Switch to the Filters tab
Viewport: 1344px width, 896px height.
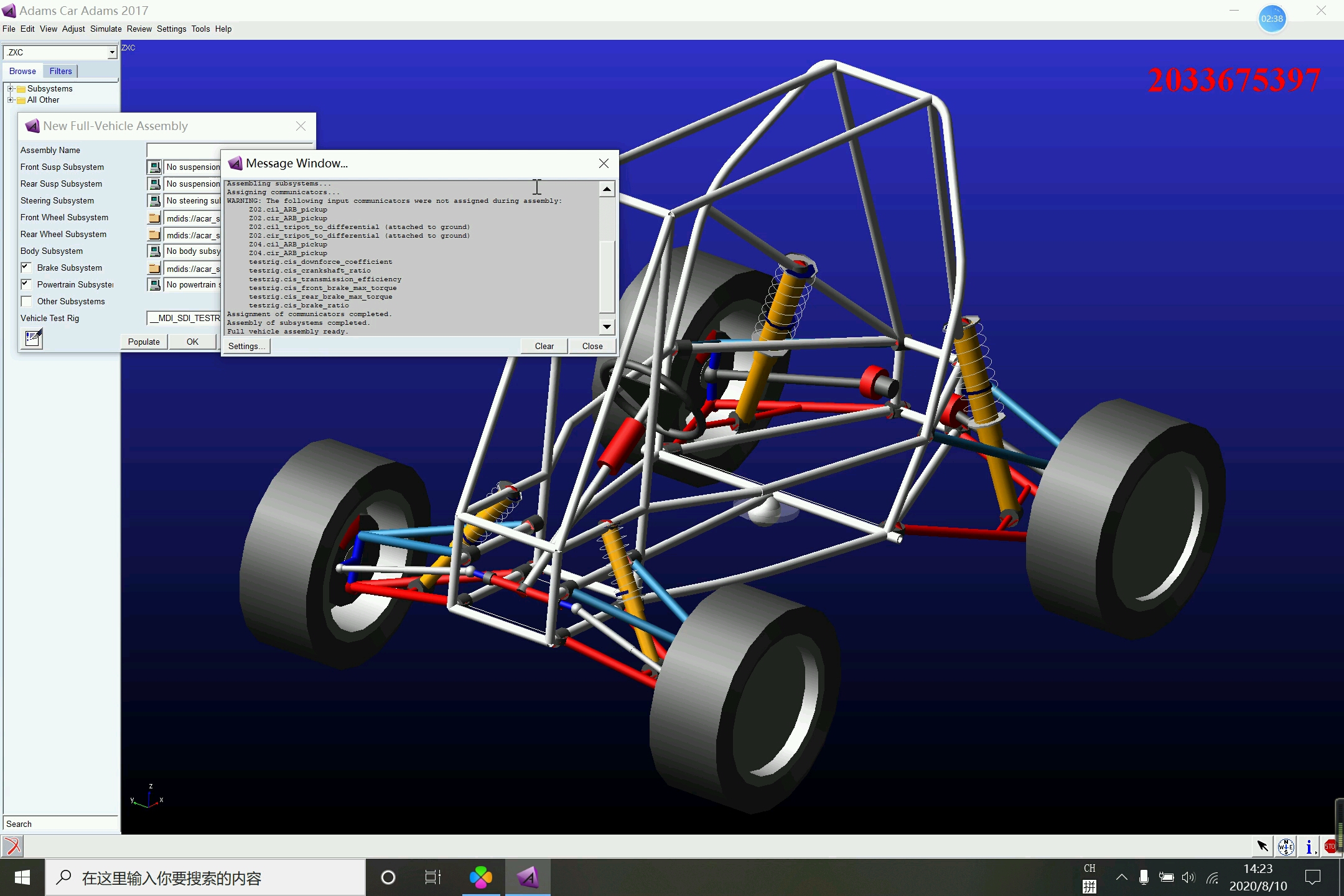pos(61,71)
